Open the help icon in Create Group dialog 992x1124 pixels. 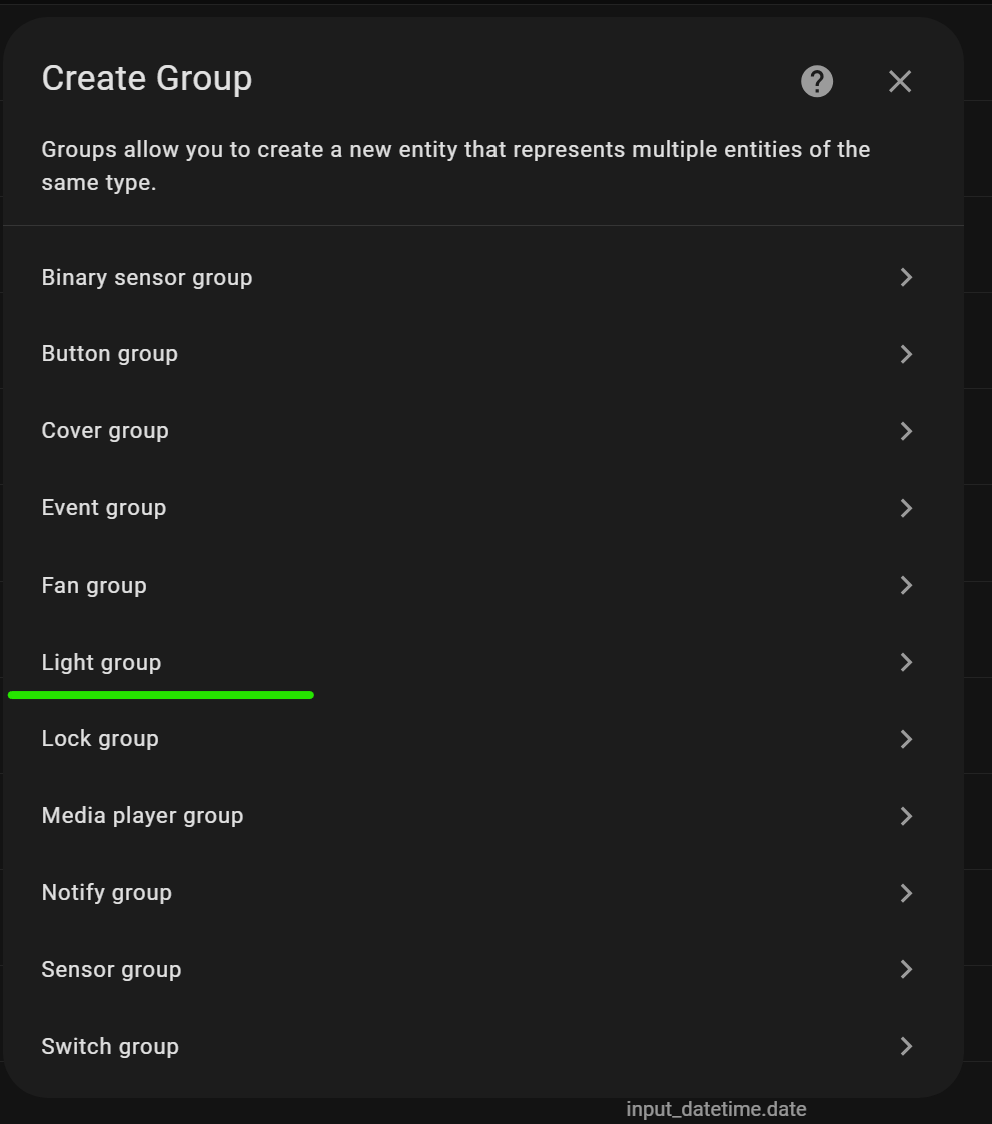click(x=816, y=81)
